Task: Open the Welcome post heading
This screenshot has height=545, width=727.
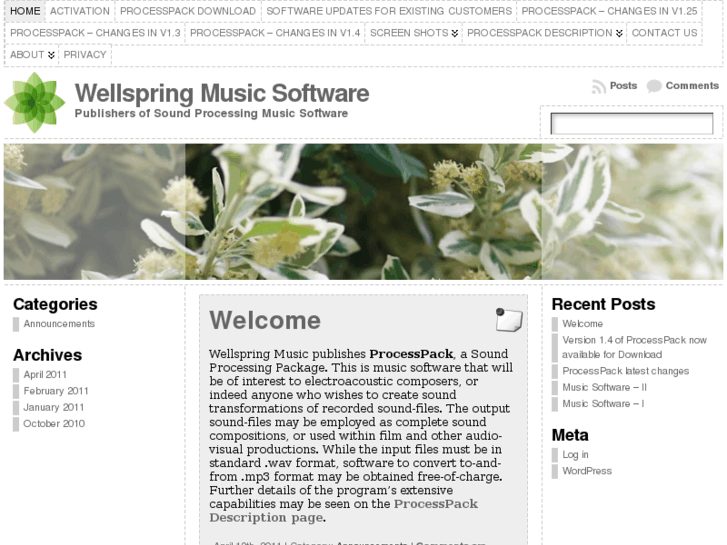Action: tap(265, 321)
